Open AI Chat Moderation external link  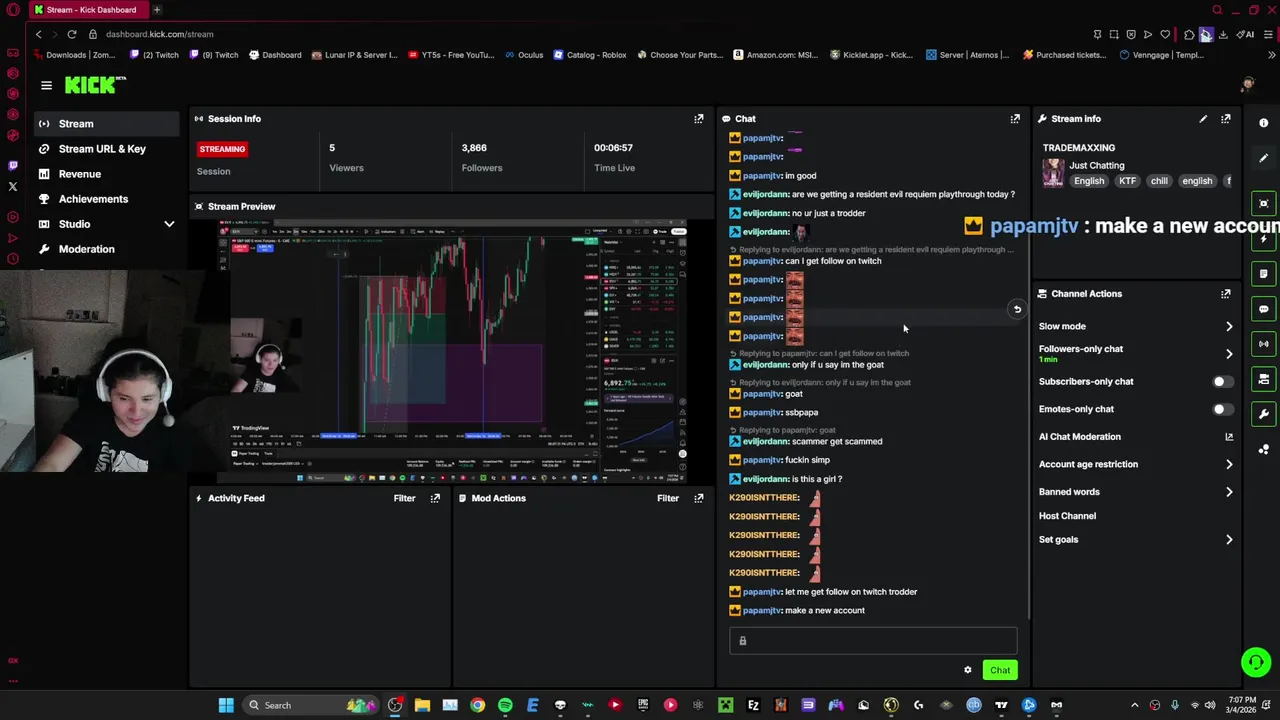tap(1229, 437)
